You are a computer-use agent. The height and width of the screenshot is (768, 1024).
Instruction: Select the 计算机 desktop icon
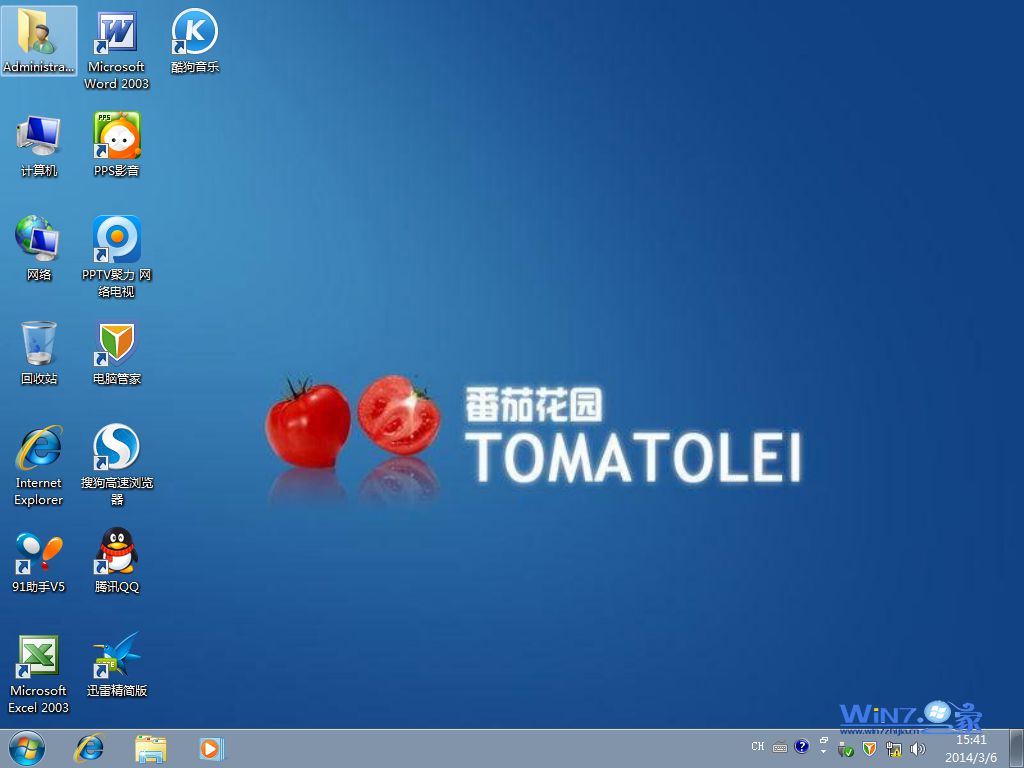pos(39,145)
